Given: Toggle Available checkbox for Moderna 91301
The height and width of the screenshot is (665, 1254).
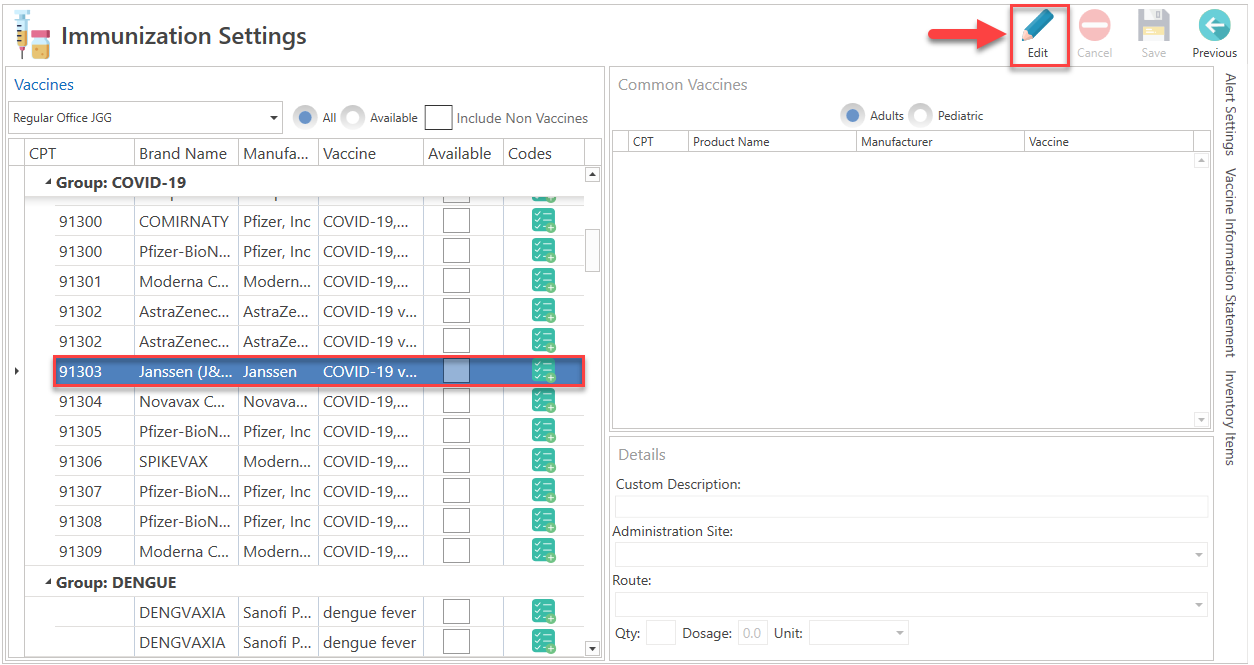Looking at the screenshot, I should pos(457,281).
